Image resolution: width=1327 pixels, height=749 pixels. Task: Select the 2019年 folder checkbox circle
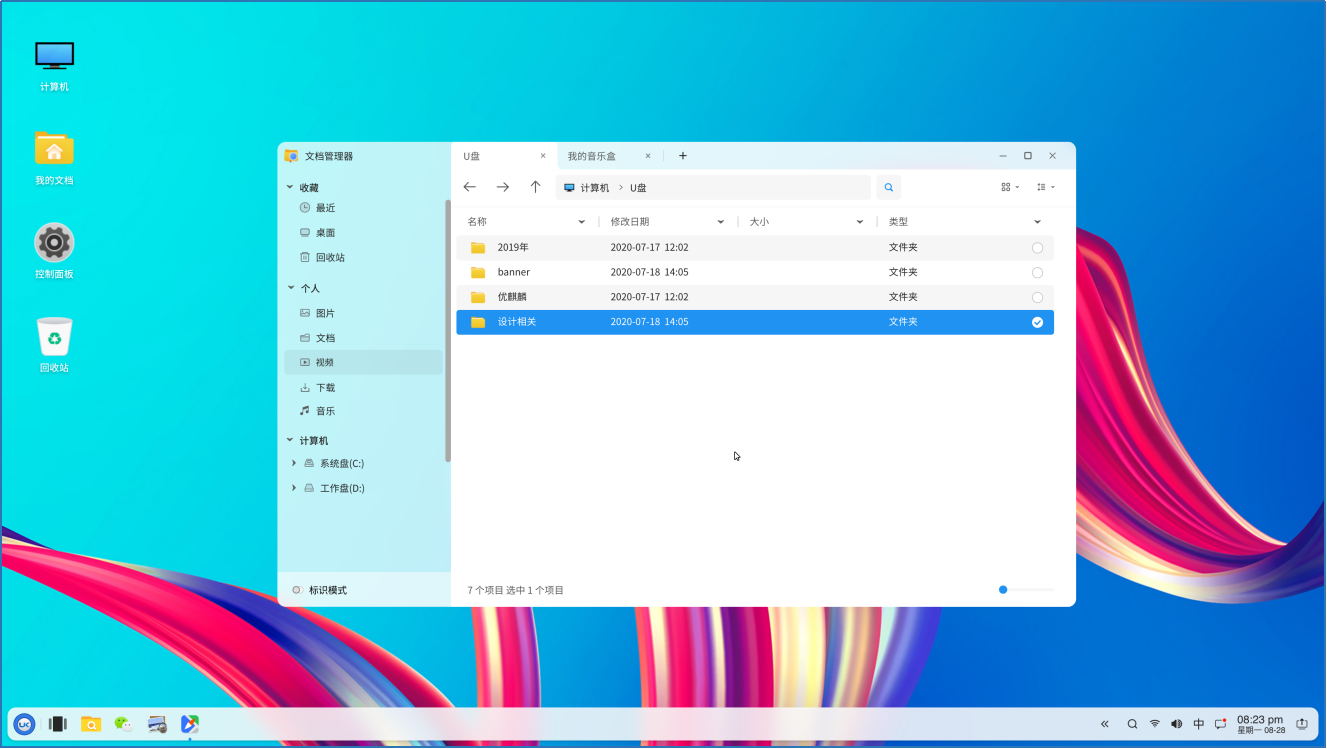click(x=1037, y=248)
